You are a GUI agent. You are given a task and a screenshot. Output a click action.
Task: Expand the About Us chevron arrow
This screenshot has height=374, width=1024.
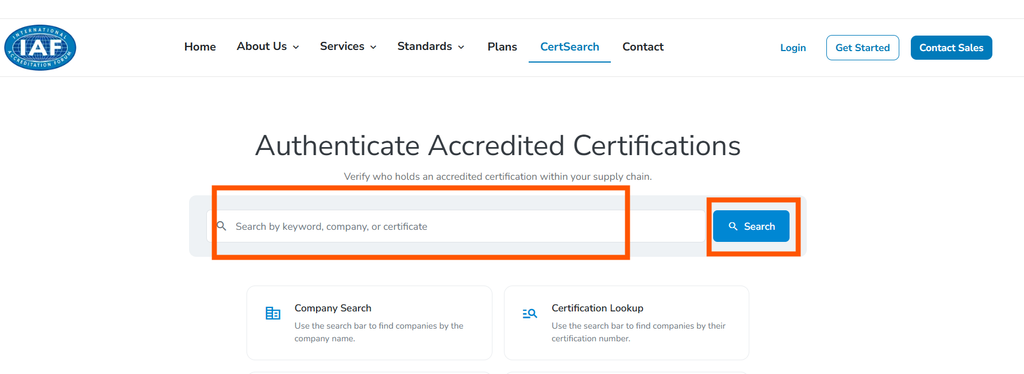[x=296, y=47]
